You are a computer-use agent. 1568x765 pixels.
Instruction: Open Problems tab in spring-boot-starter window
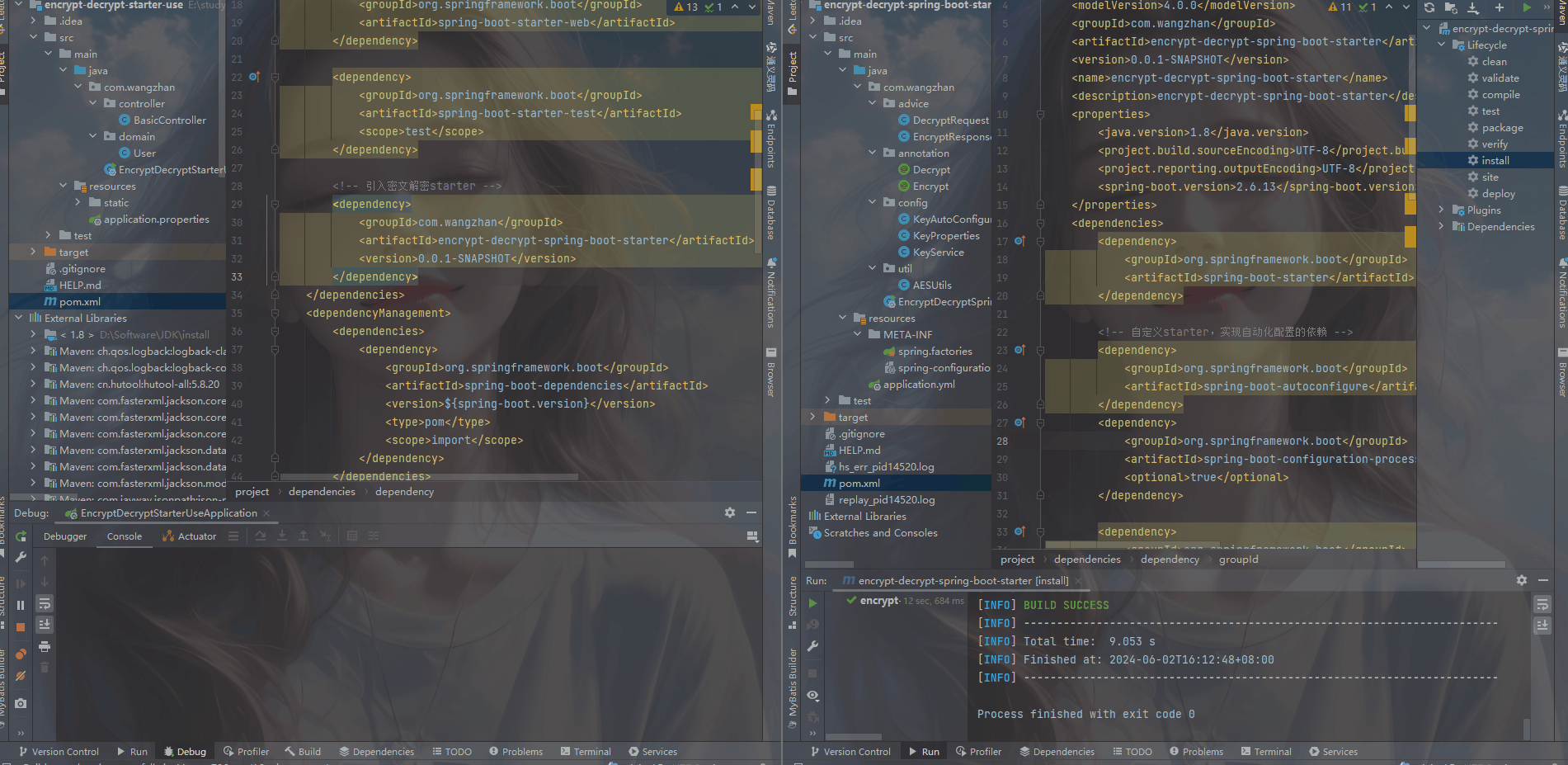point(1196,752)
